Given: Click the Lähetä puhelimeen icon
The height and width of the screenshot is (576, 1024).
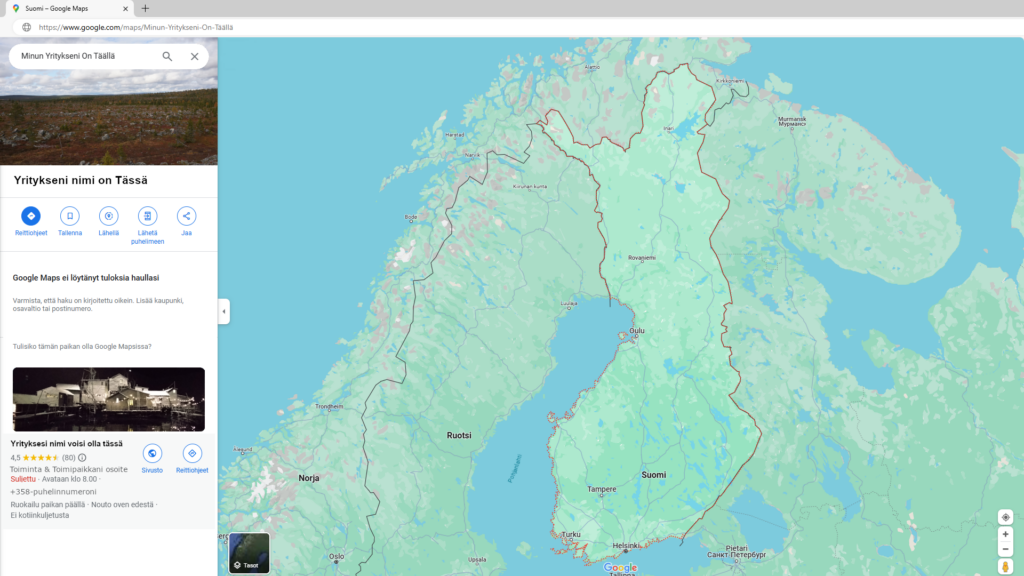Looking at the screenshot, I should pyautogui.click(x=147, y=216).
